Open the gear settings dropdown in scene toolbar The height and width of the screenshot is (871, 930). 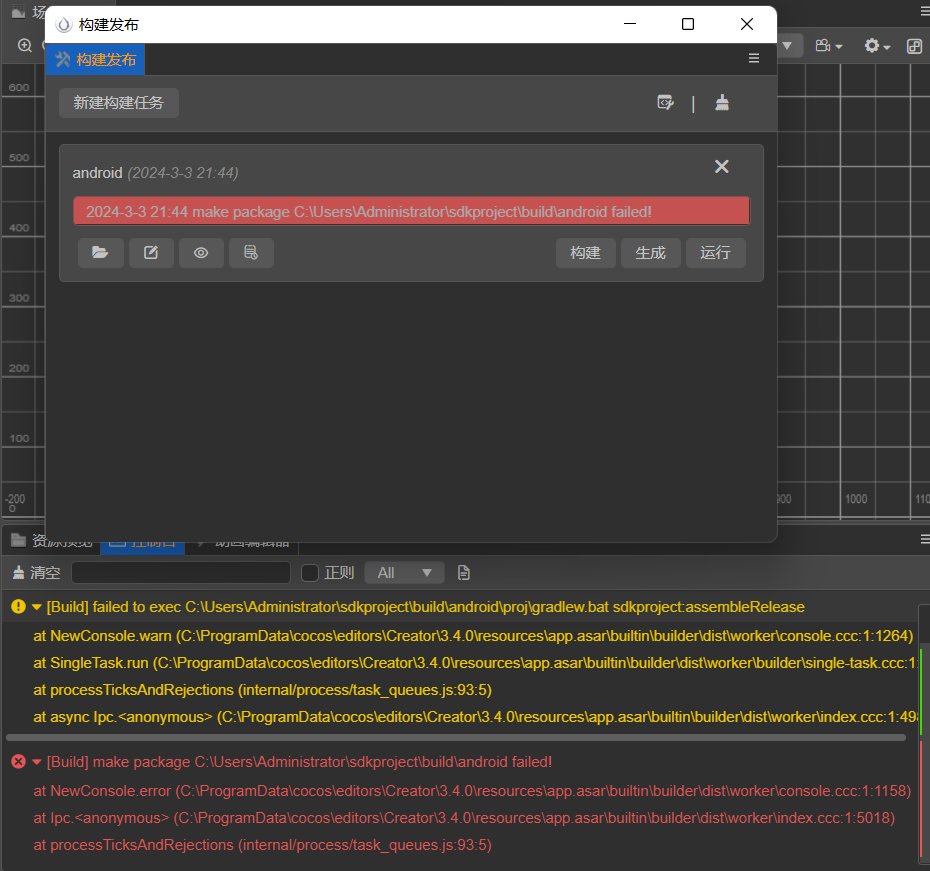tap(877, 46)
